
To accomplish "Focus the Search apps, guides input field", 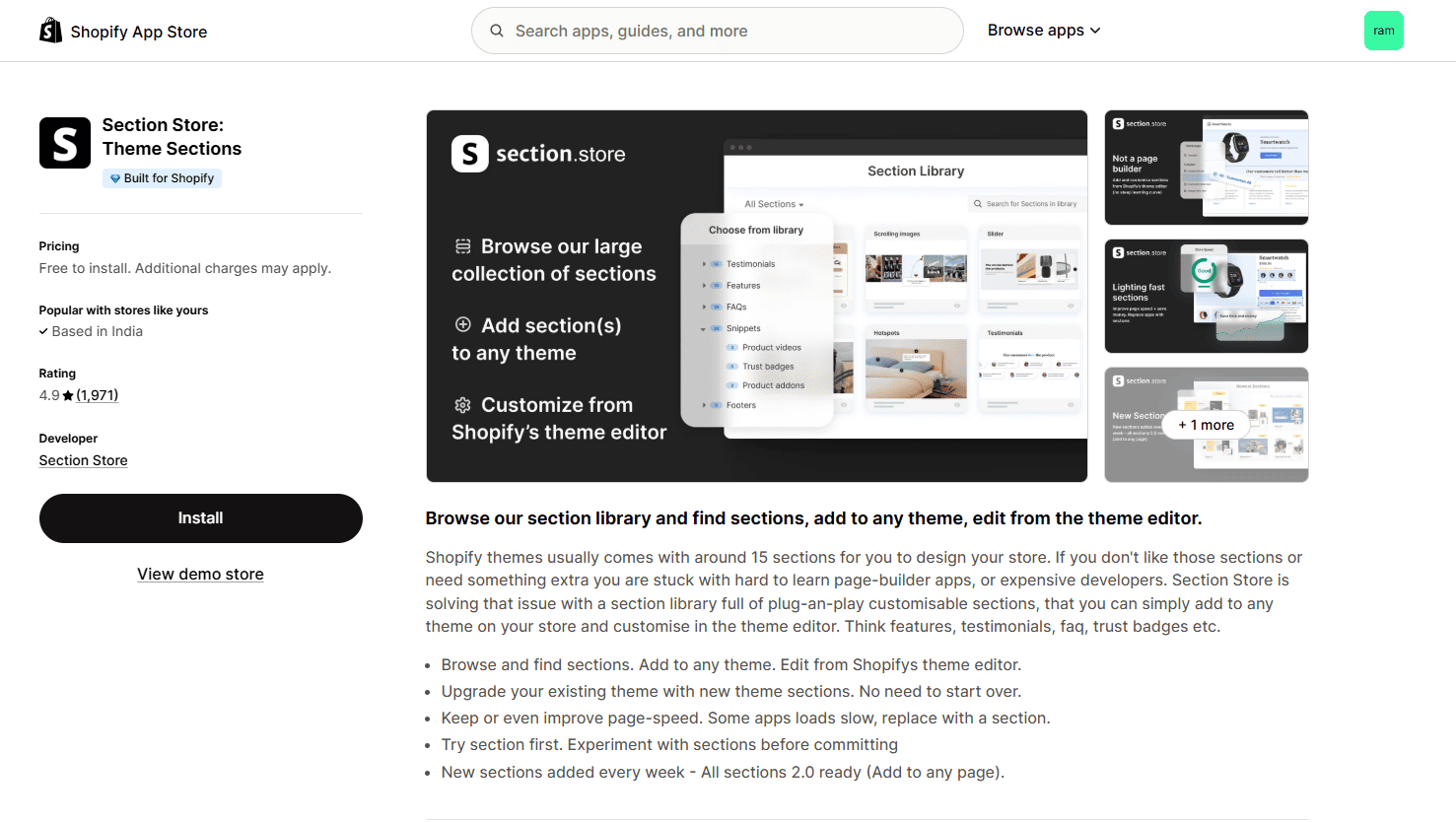I will tap(718, 31).
